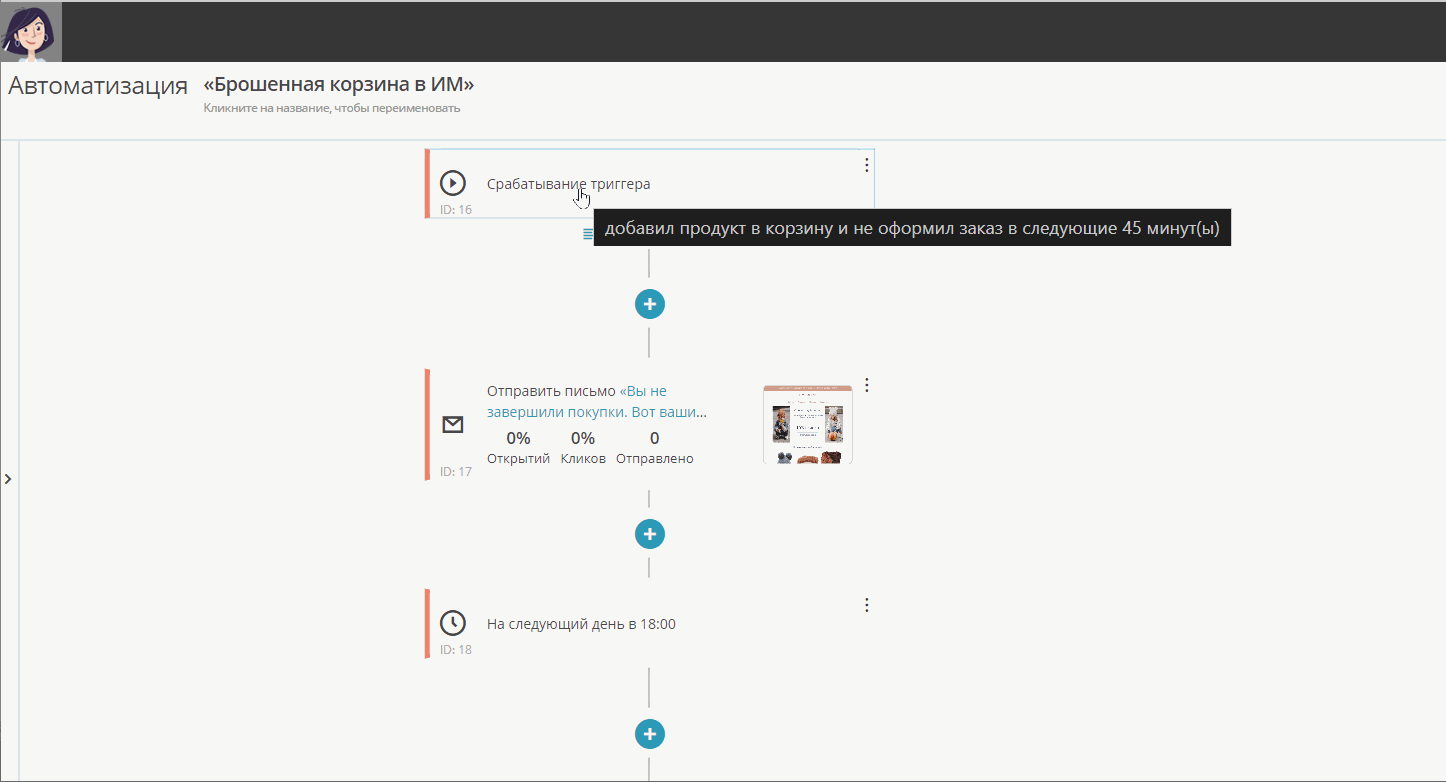Open the email block's three-dot menu
Viewport: 1446px width, 782px height.
pos(867,385)
